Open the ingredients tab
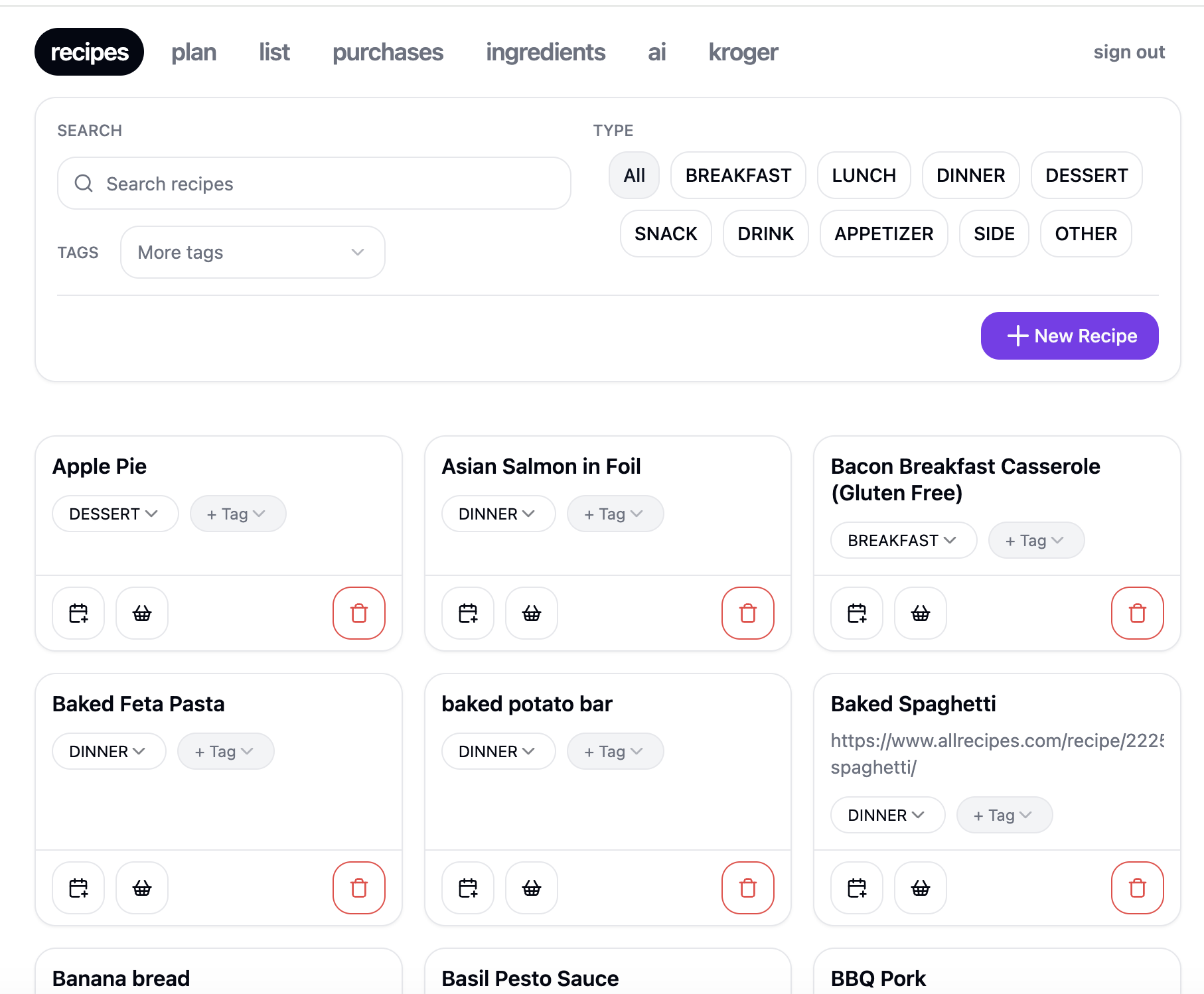This screenshot has width=1204, height=994. coord(545,52)
